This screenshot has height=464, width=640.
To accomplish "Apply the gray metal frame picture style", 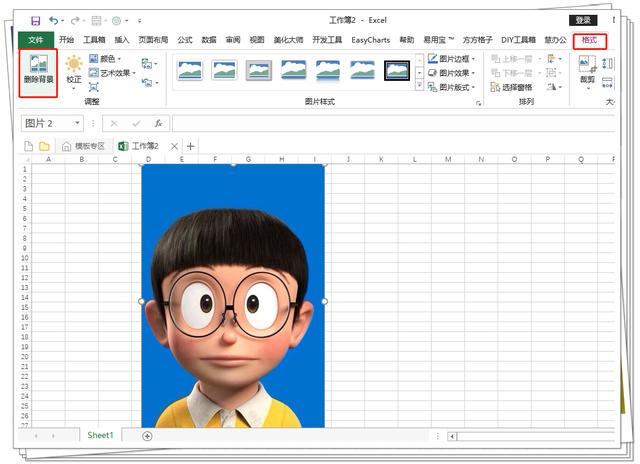I will pos(259,70).
